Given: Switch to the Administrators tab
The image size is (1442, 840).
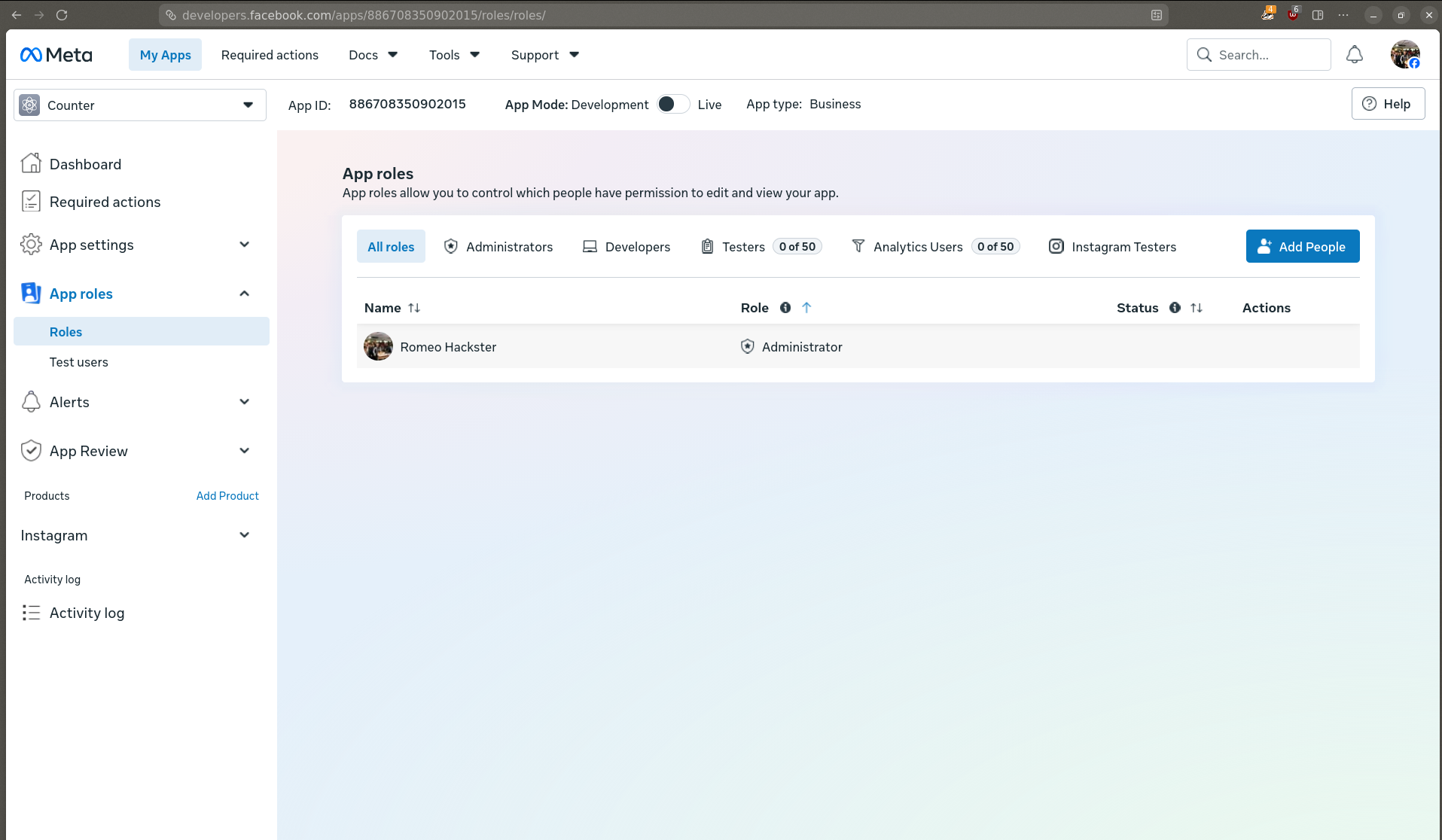Looking at the screenshot, I should [498, 246].
